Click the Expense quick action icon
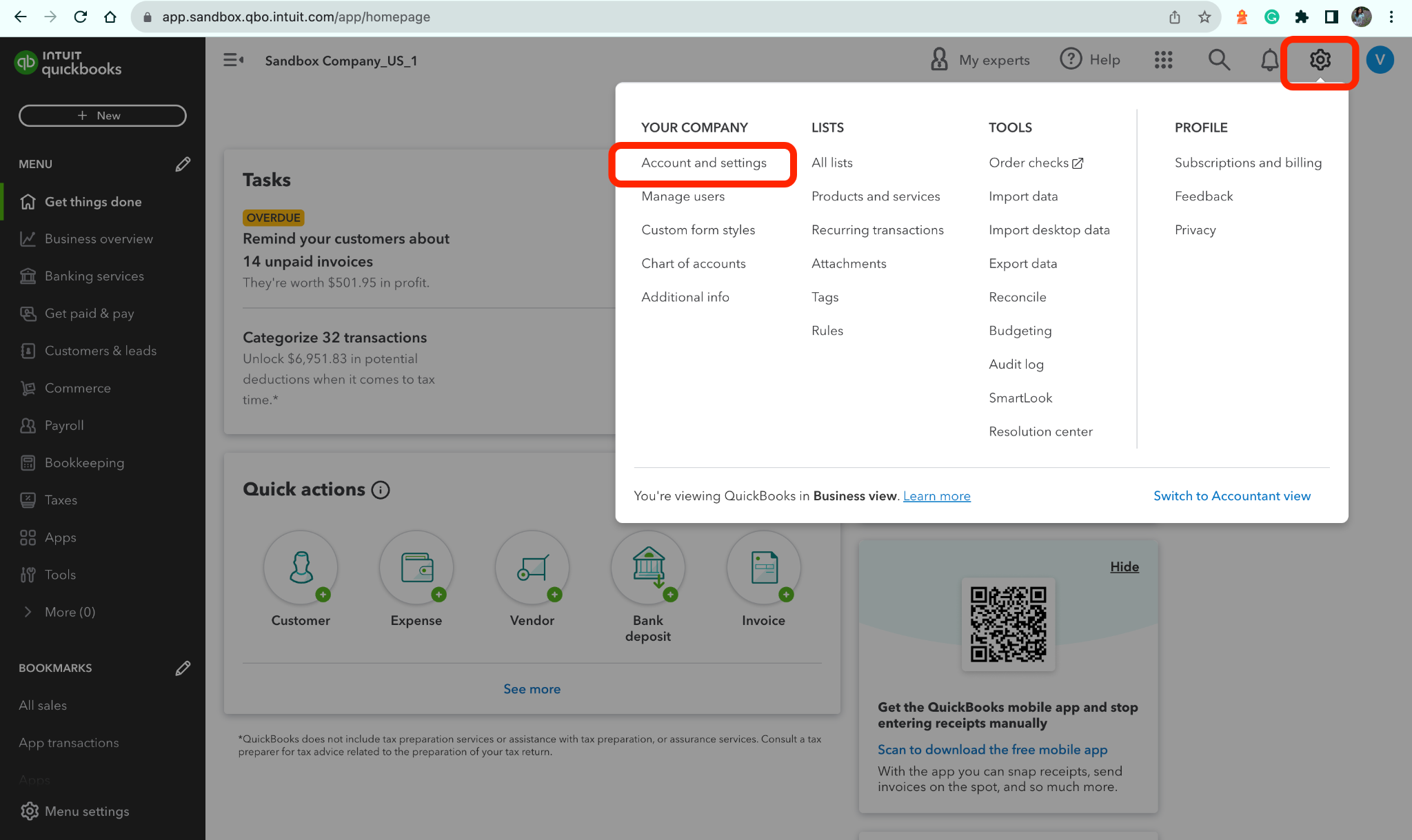Image resolution: width=1412 pixels, height=840 pixels. point(416,567)
